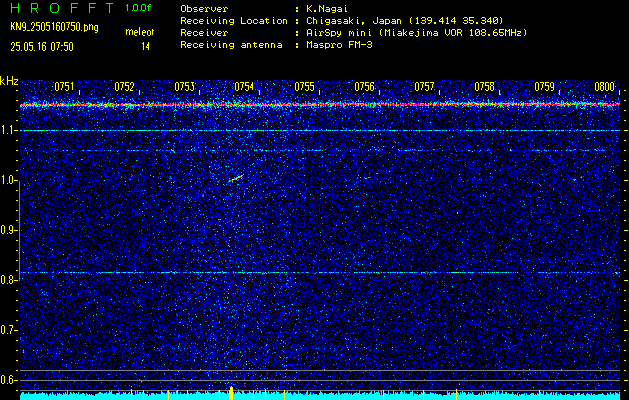Click the tall yellow peak in bottom power graph
The width and height of the screenshot is (629, 400).
click(x=231, y=392)
